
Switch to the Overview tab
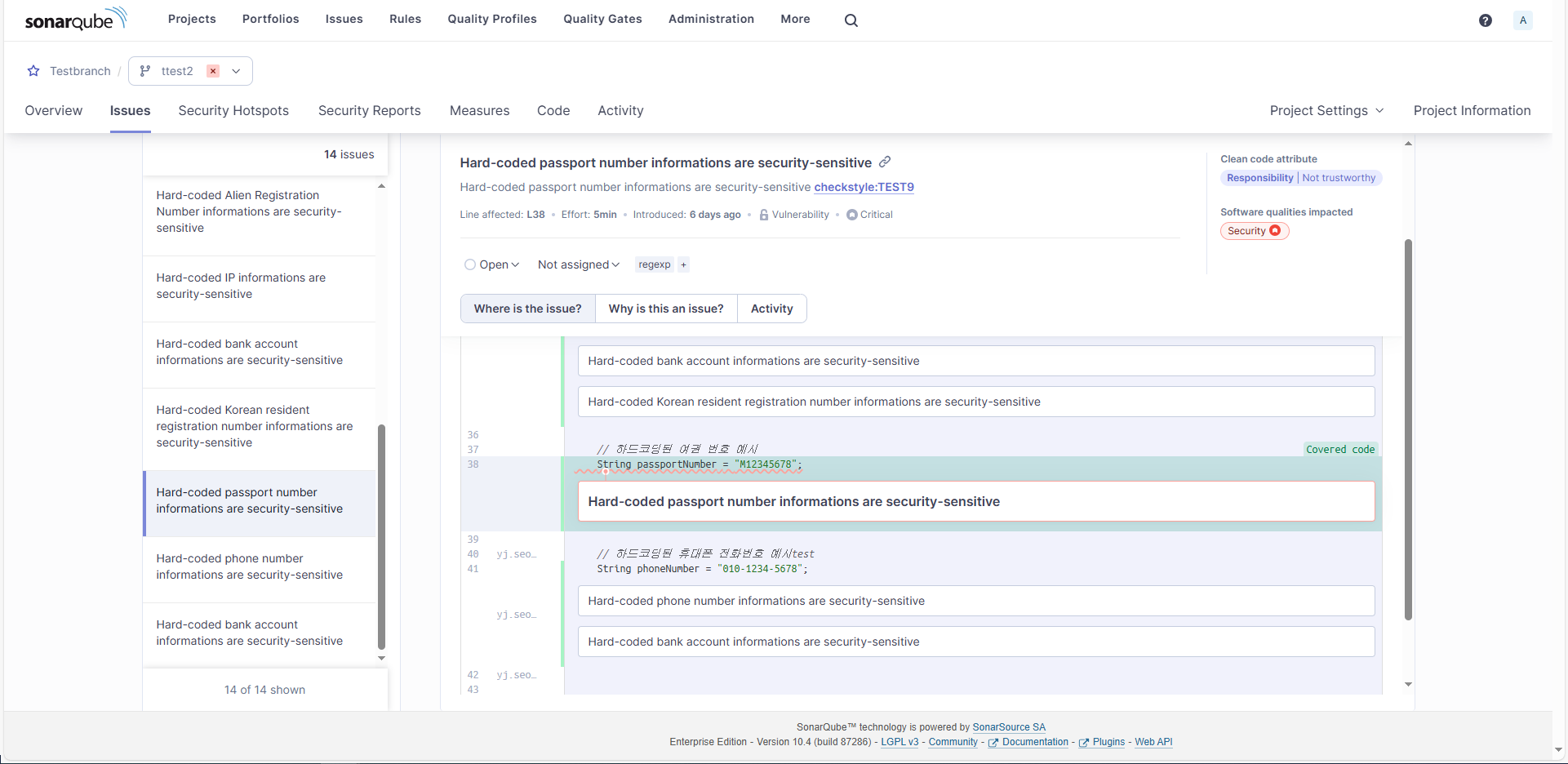(53, 110)
